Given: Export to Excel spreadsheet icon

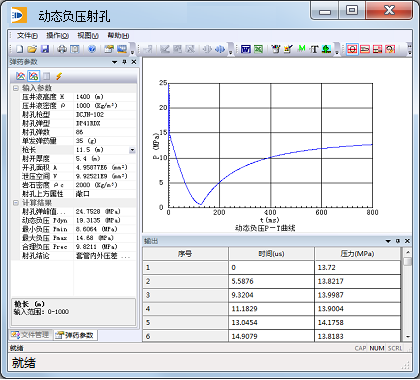Looking at the screenshot, I should [259, 49].
